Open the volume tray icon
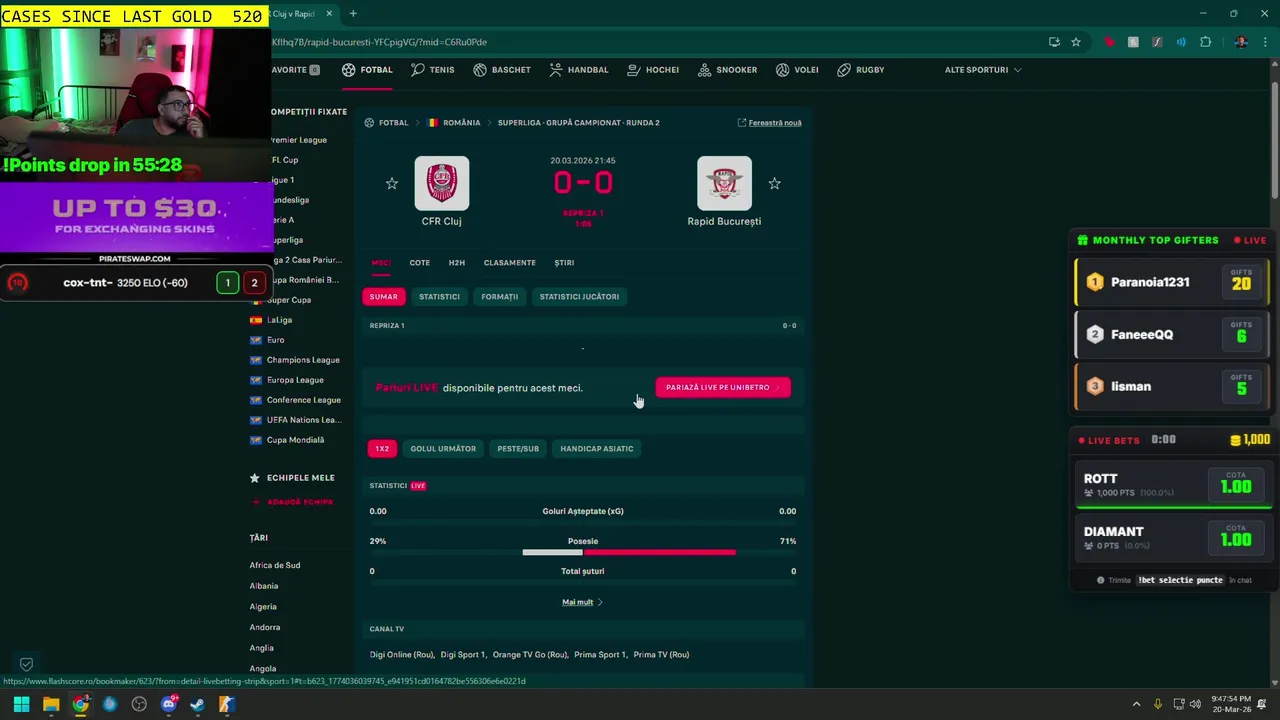This screenshot has width=1280, height=720. pyautogui.click(x=1195, y=704)
